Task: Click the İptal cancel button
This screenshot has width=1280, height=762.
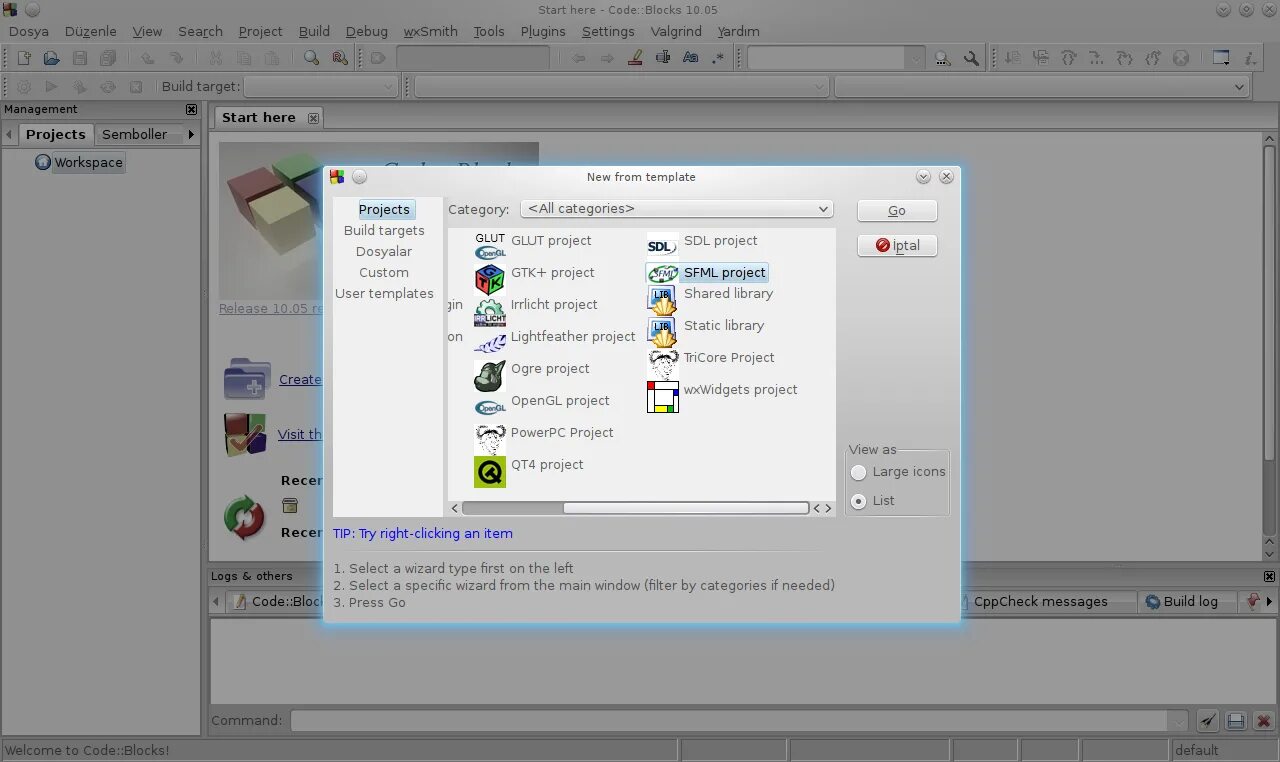Action: 897,246
